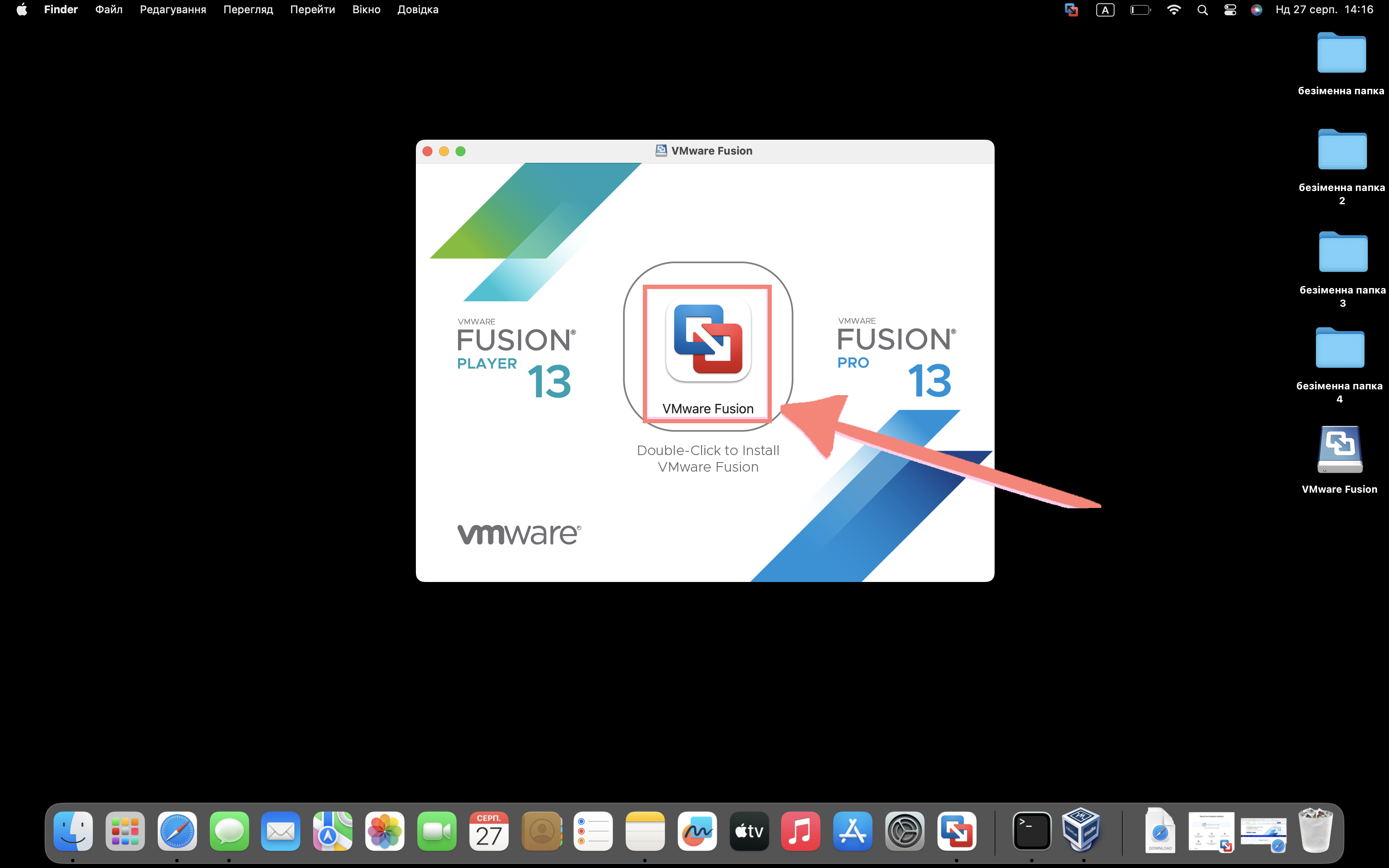Open the Перегляд menu
The width and height of the screenshot is (1389, 868).
[x=248, y=9]
